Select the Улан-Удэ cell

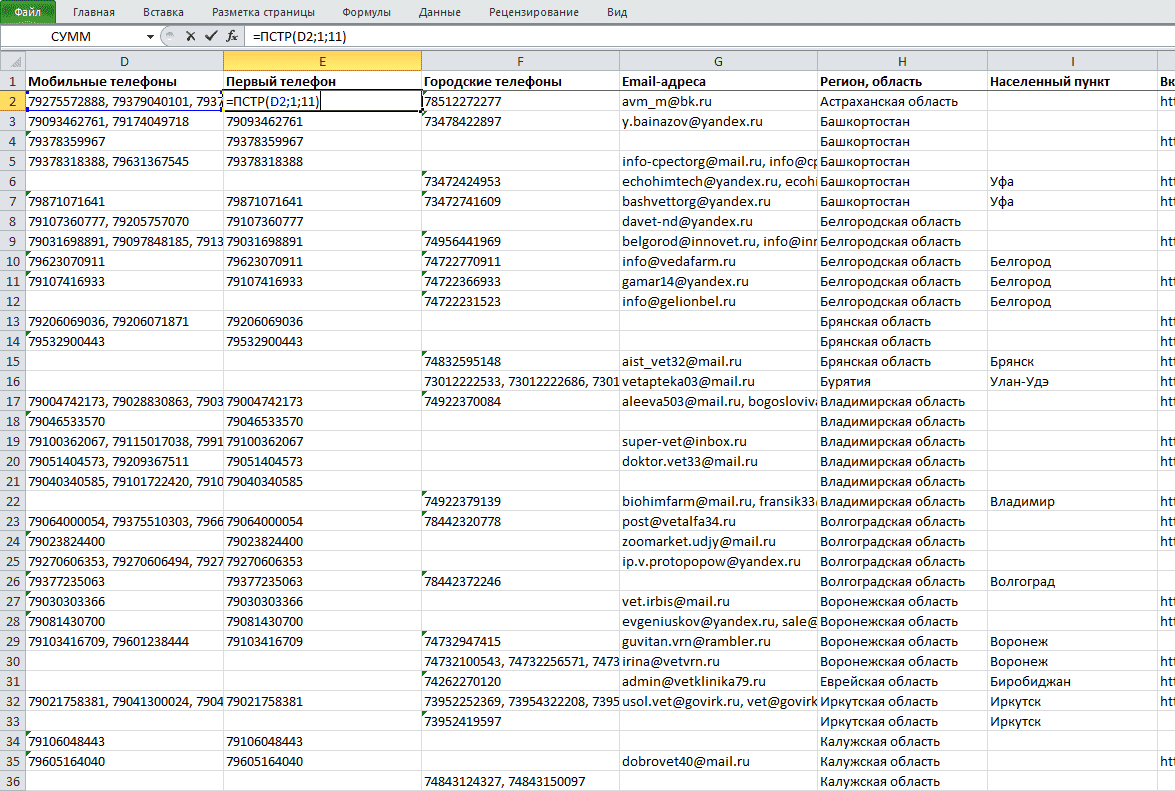[x=1072, y=381]
